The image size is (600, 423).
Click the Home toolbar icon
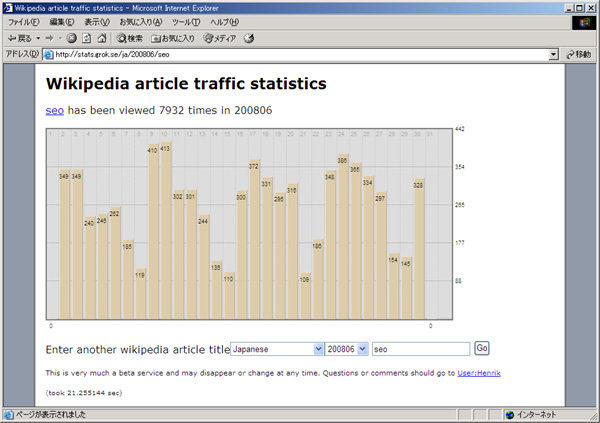103,38
